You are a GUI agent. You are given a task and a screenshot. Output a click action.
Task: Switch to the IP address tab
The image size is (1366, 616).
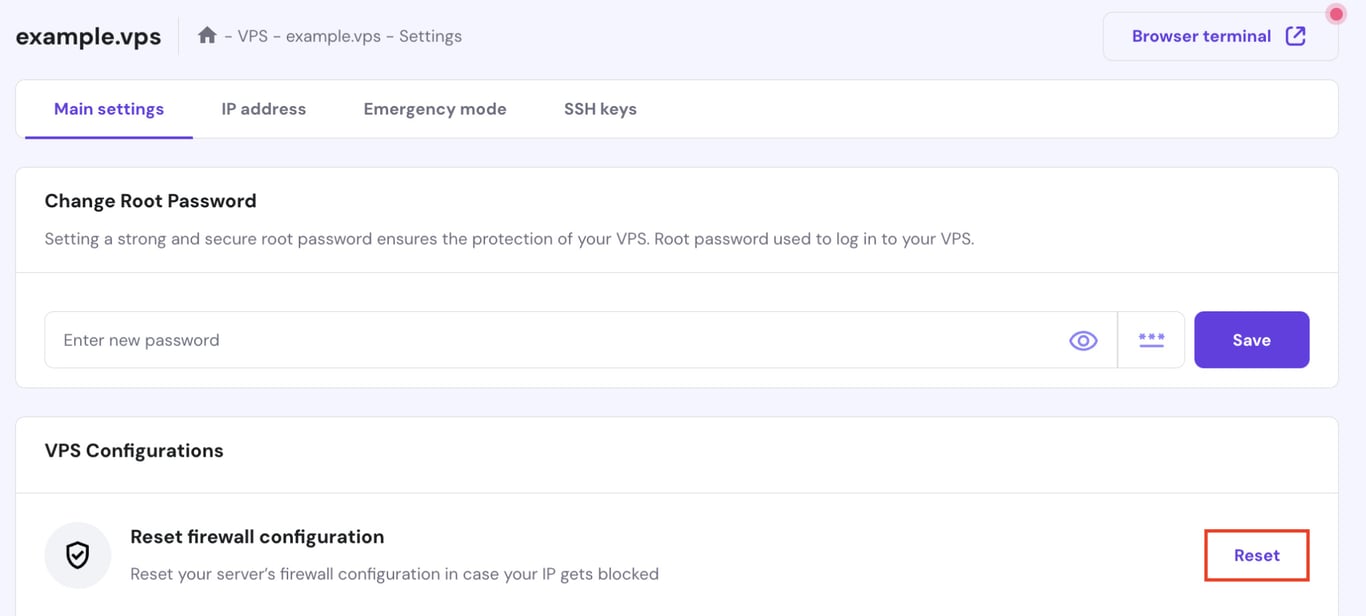click(x=264, y=109)
